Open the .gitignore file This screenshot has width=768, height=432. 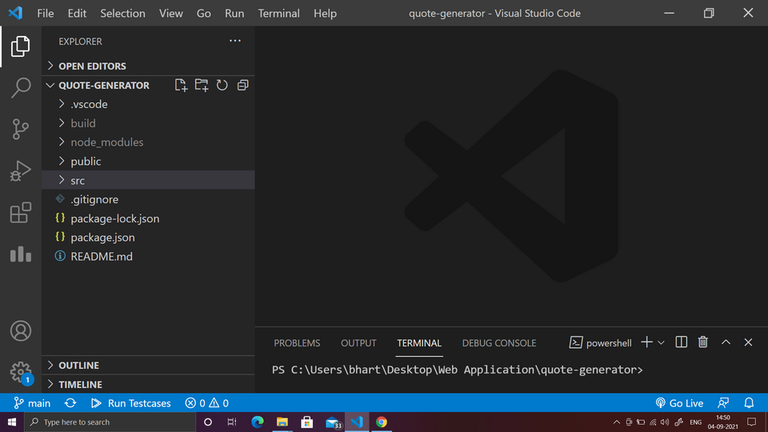tap(148, 199)
